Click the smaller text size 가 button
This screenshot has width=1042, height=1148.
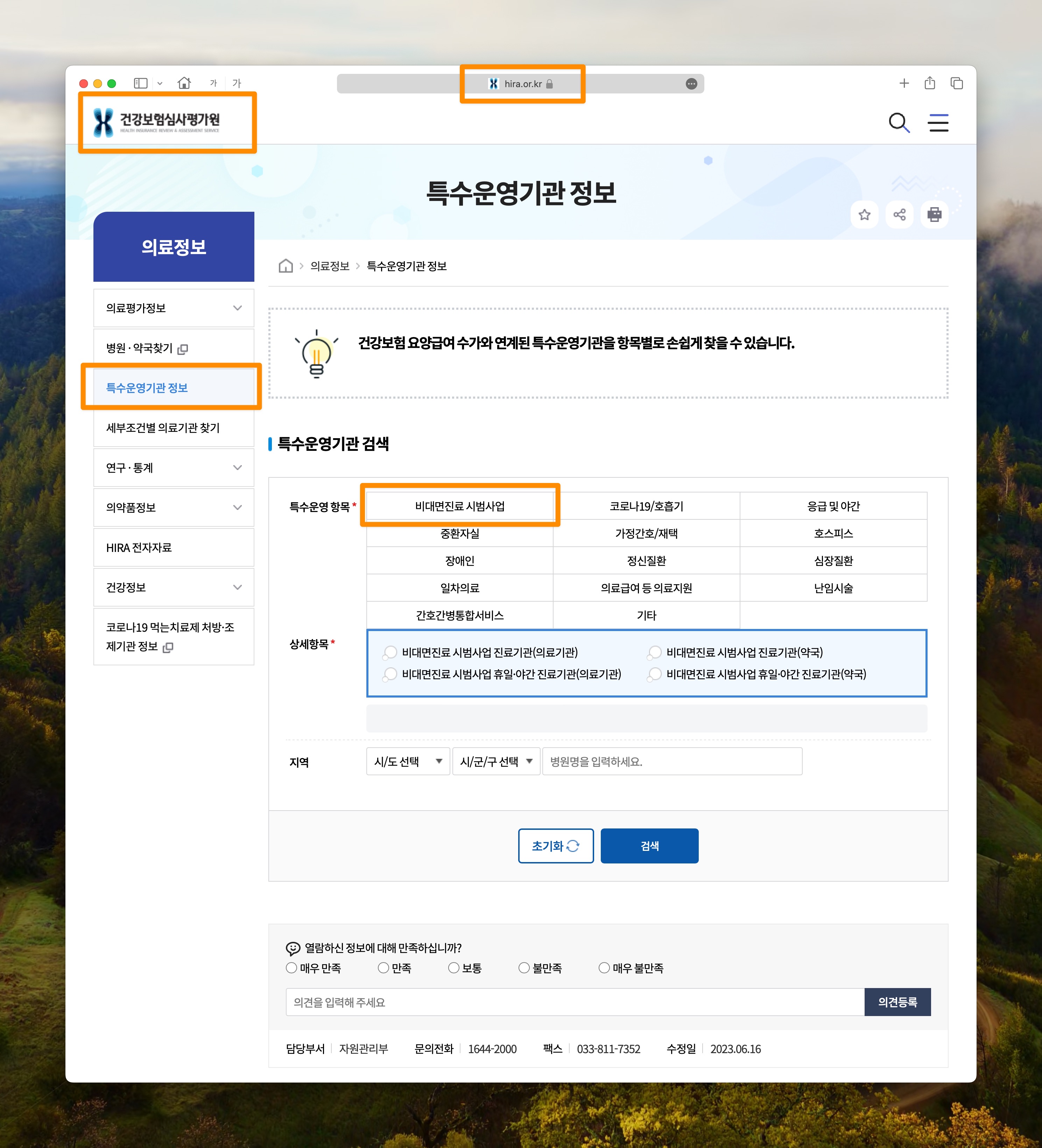(213, 83)
